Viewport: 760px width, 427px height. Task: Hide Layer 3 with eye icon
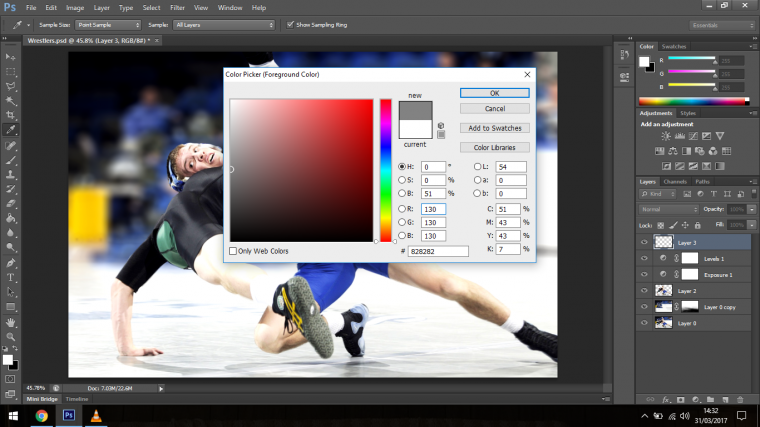click(x=644, y=242)
